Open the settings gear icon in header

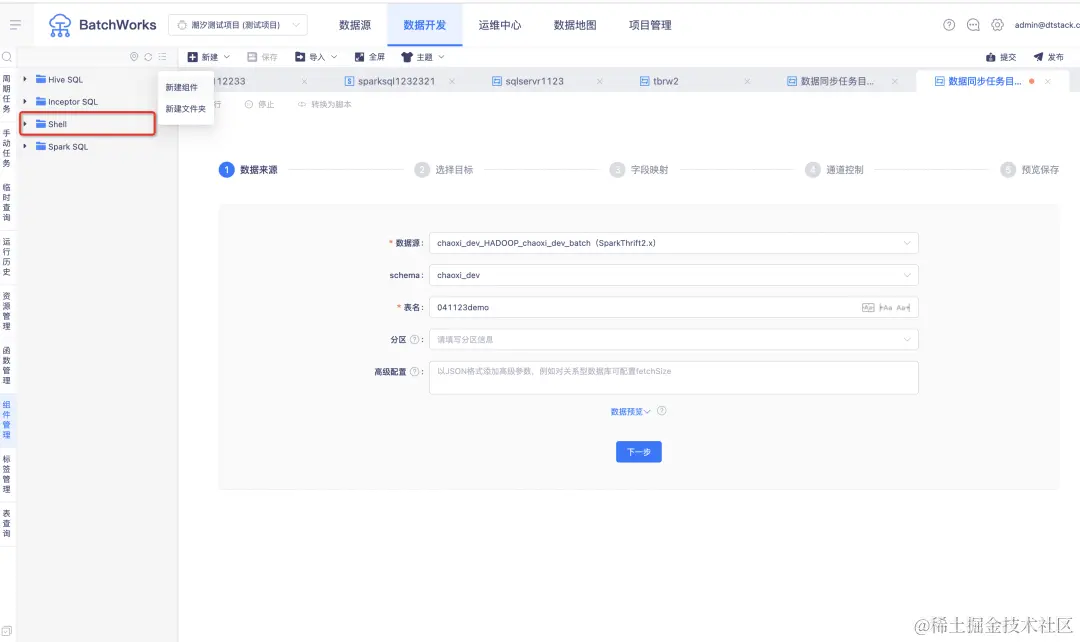pos(997,25)
